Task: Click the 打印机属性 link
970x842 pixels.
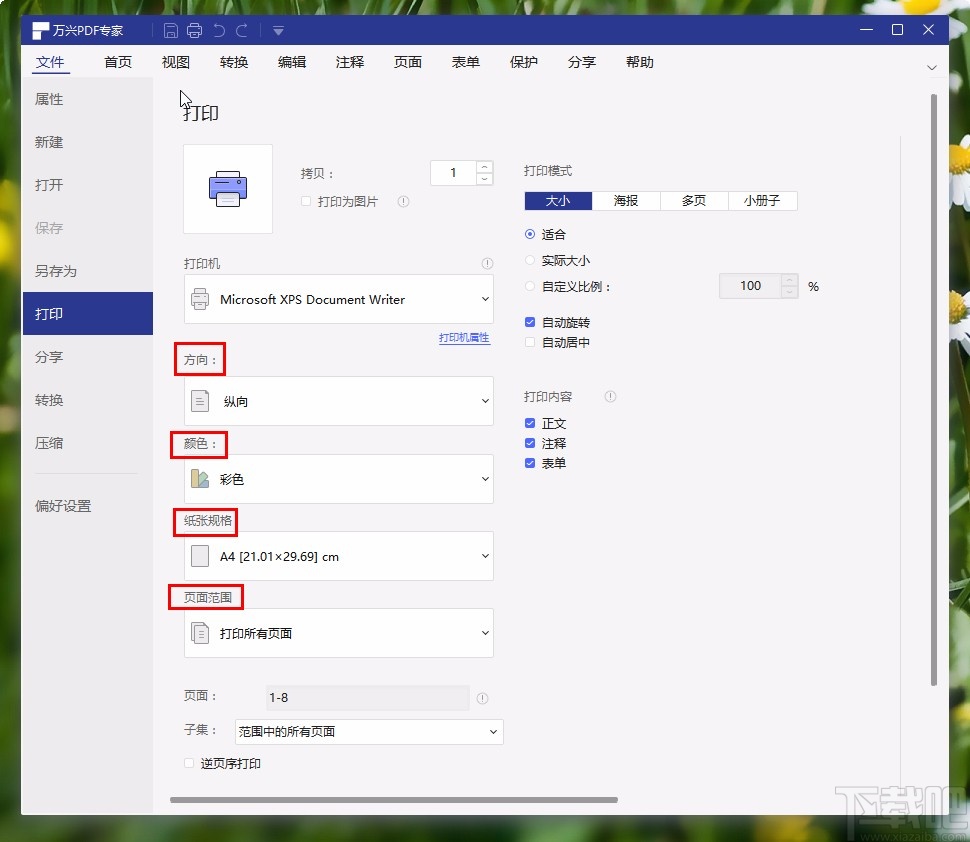Action: pos(464,338)
